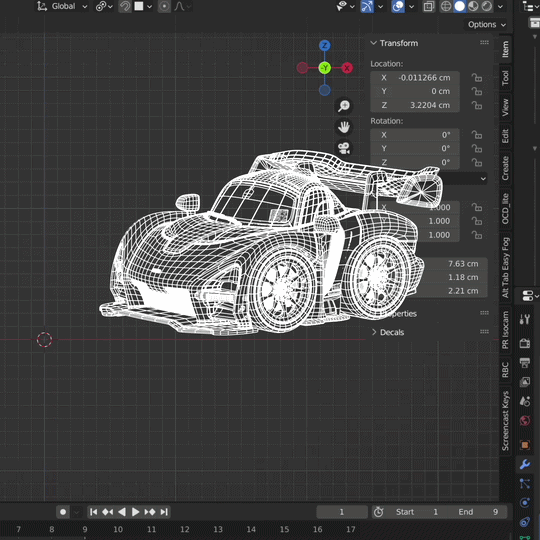The width and height of the screenshot is (540, 540).
Task: Open the Object properties tab (orange square)
Action: tap(525, 445)
